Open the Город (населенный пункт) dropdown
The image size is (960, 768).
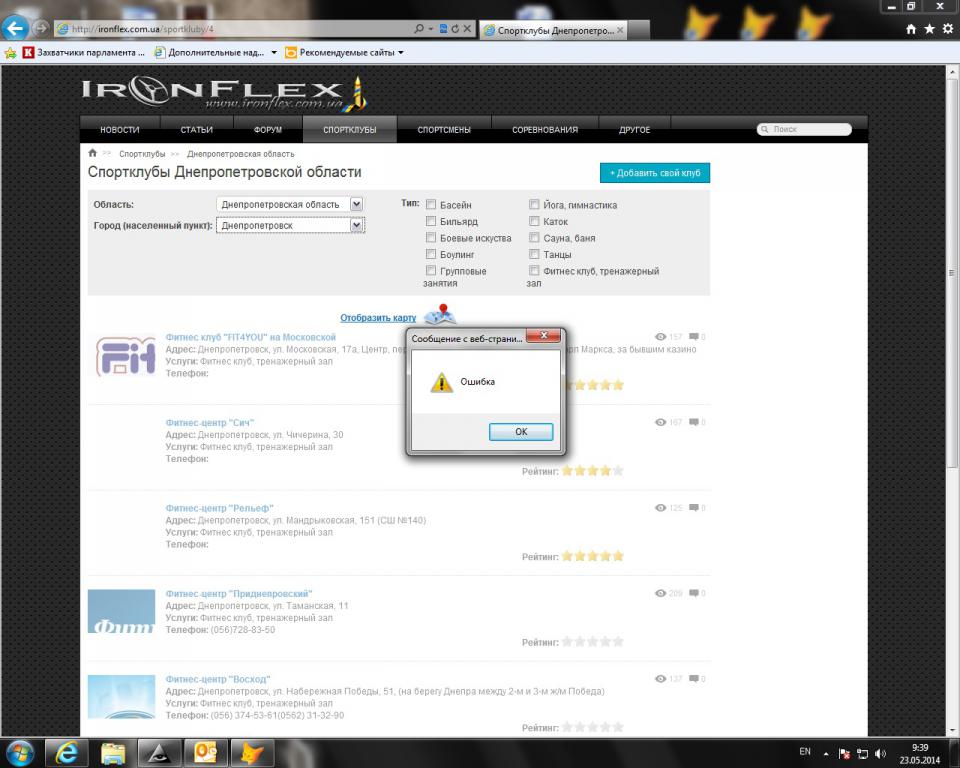(356, 226)
